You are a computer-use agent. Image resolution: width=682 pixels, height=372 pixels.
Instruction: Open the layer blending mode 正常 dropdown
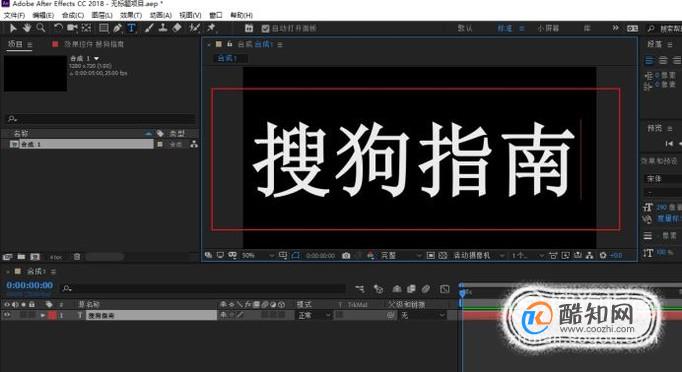[312, 315]
